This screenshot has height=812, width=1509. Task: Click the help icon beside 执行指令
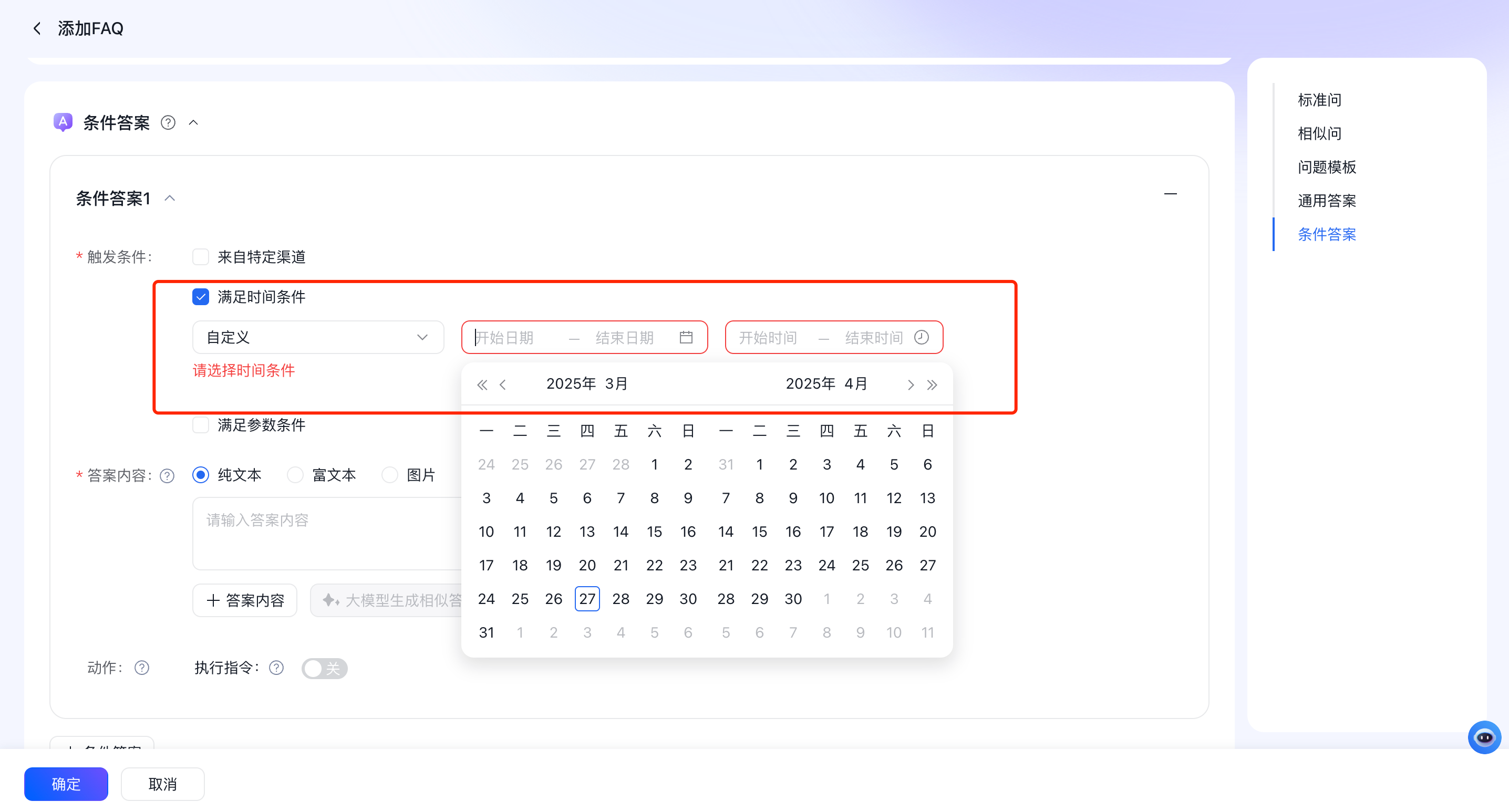(276, 668)
